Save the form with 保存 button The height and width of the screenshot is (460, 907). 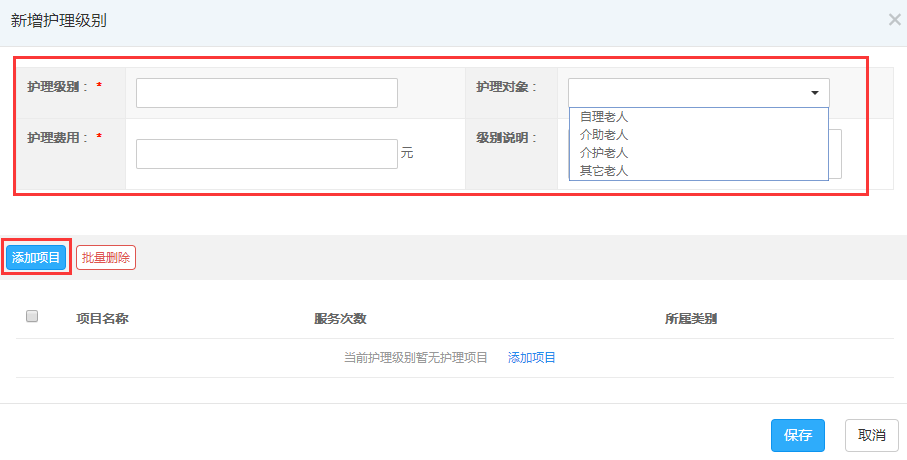click(797, 435)
